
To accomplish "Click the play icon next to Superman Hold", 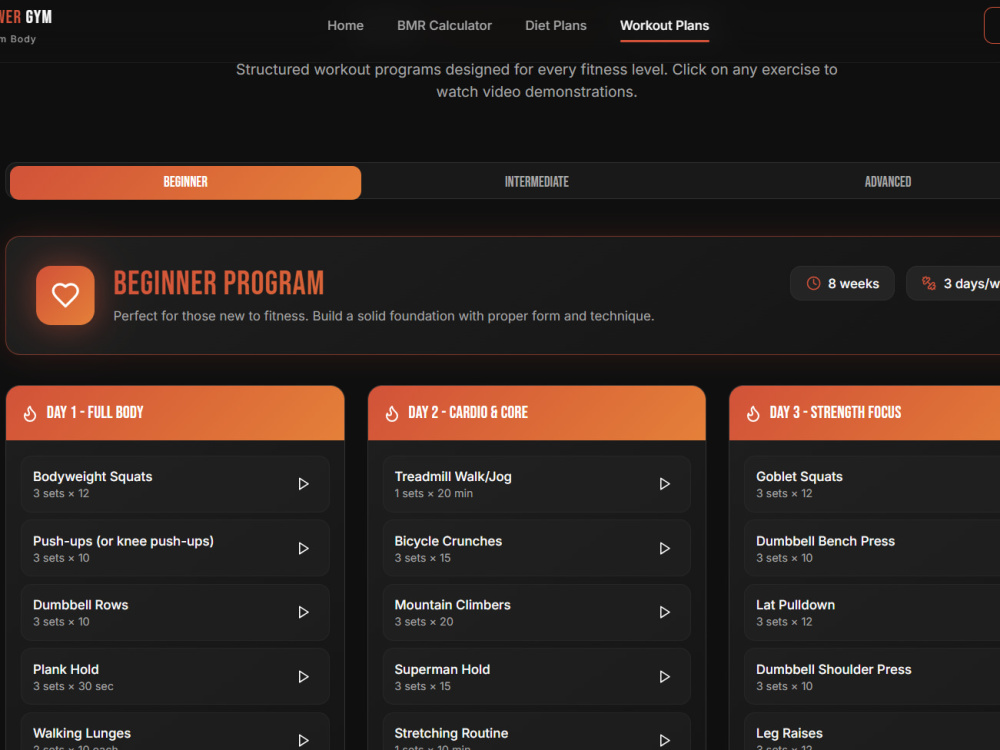I will [x=665, y=677].
